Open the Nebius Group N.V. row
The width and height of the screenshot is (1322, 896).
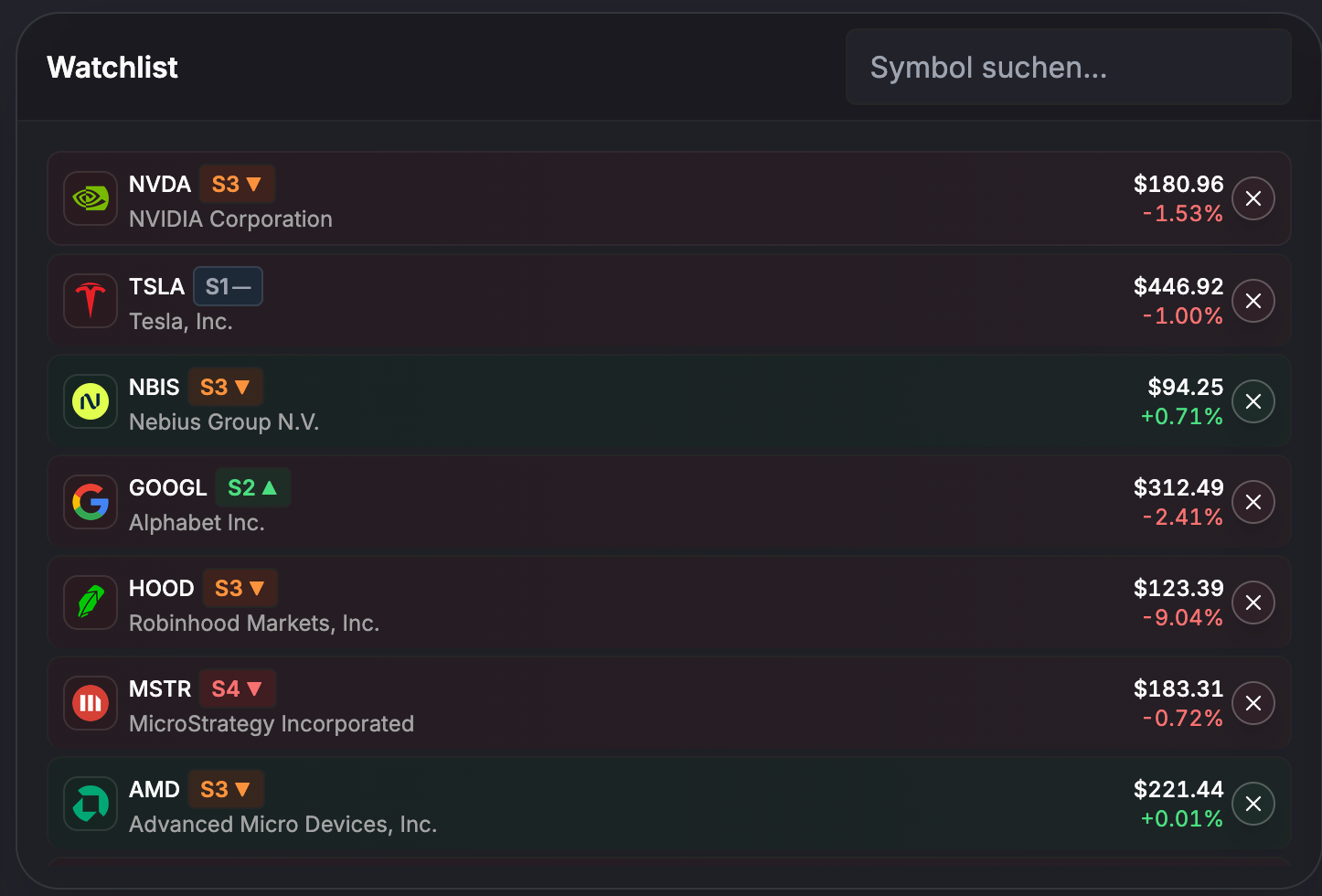click(x=640, y=402)
